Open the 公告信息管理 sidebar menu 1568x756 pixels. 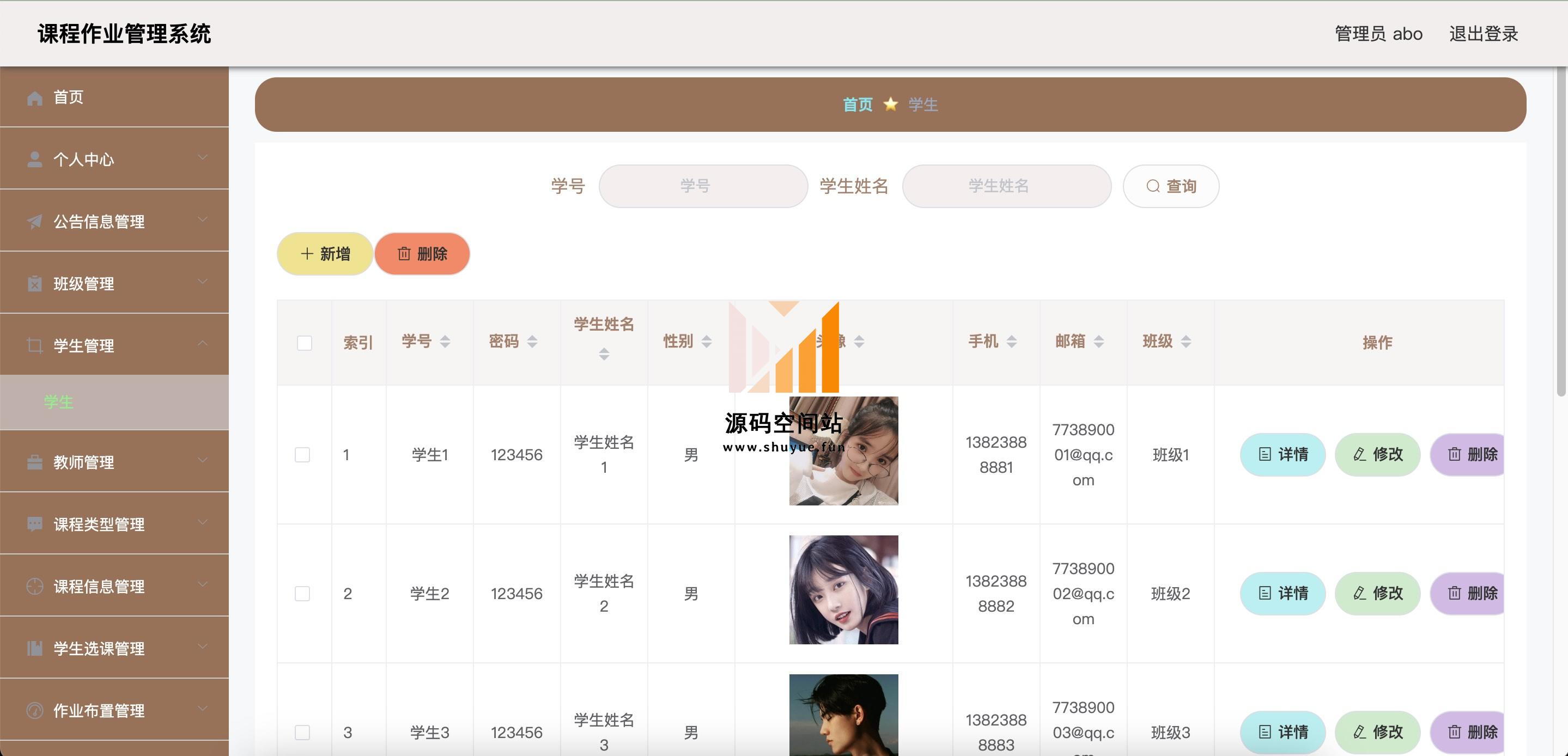tap(114, 221)
